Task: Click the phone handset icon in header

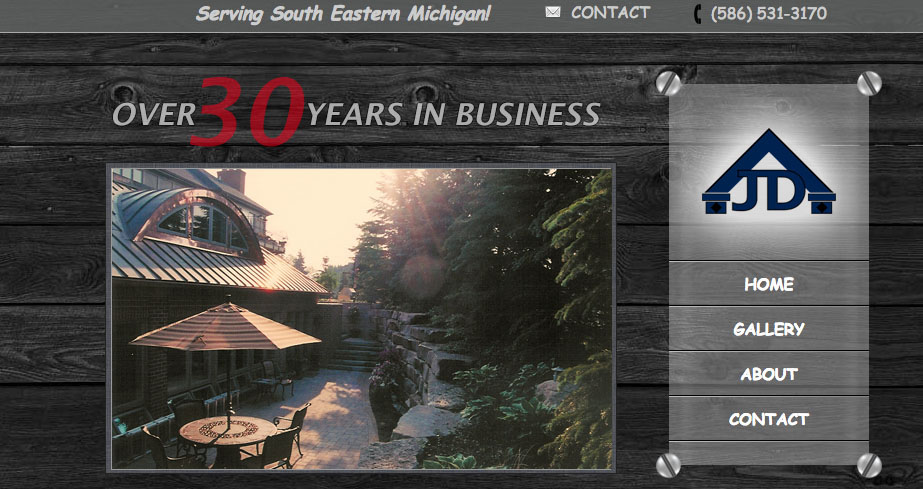Action: coord(697,14)
